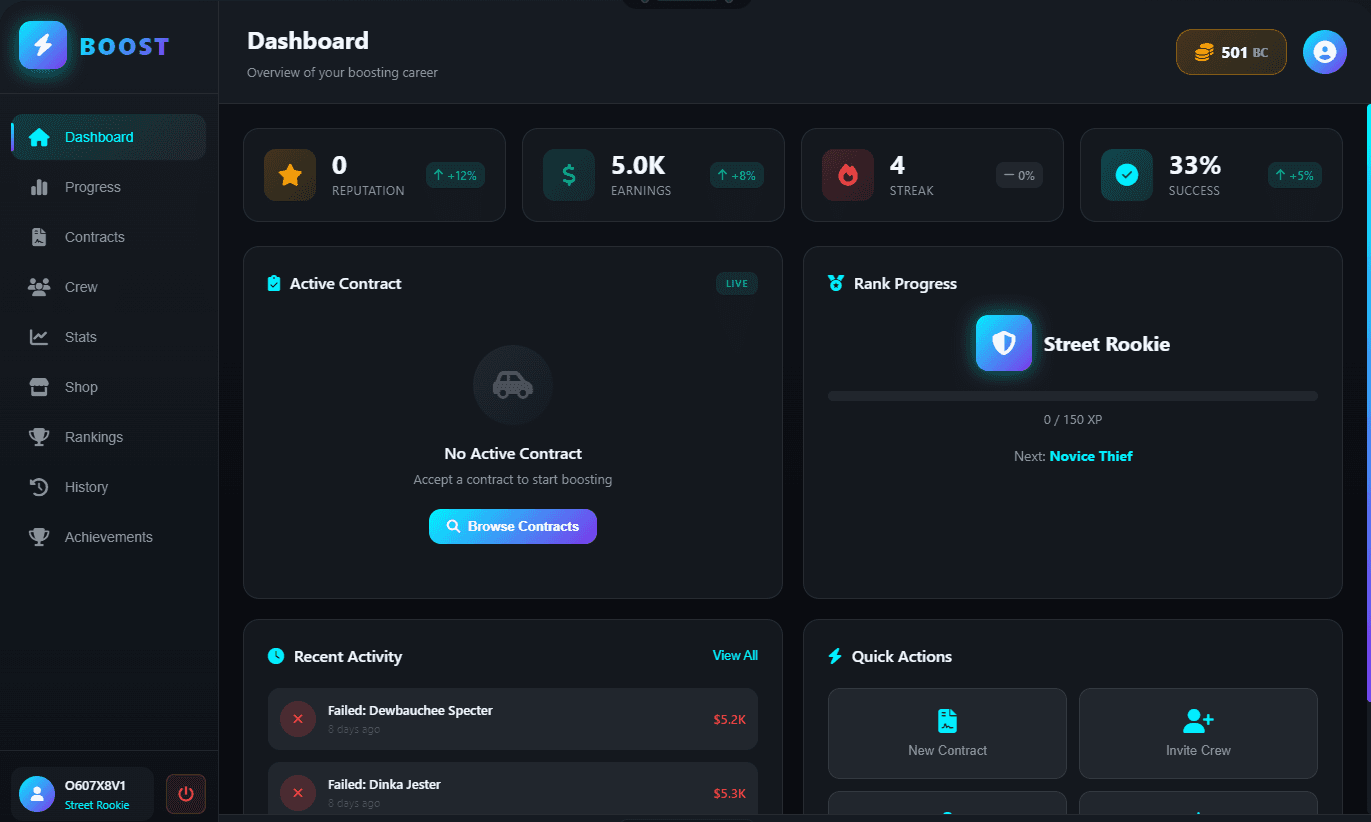Open the Shop sidebar item
The image size is (1371, 822).
tap(81, 387)
